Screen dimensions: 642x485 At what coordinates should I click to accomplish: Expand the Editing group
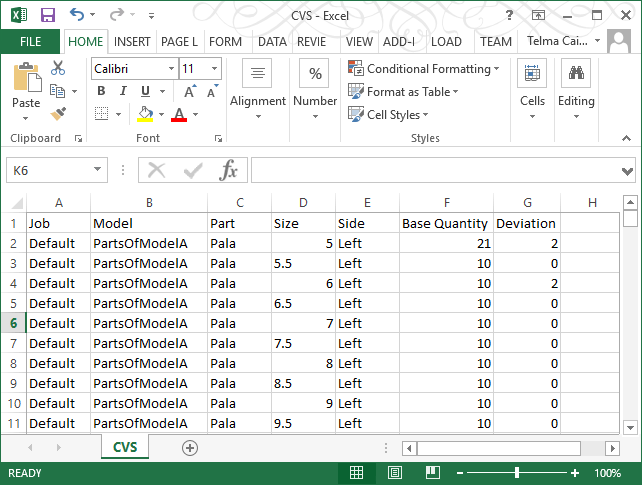576,90
